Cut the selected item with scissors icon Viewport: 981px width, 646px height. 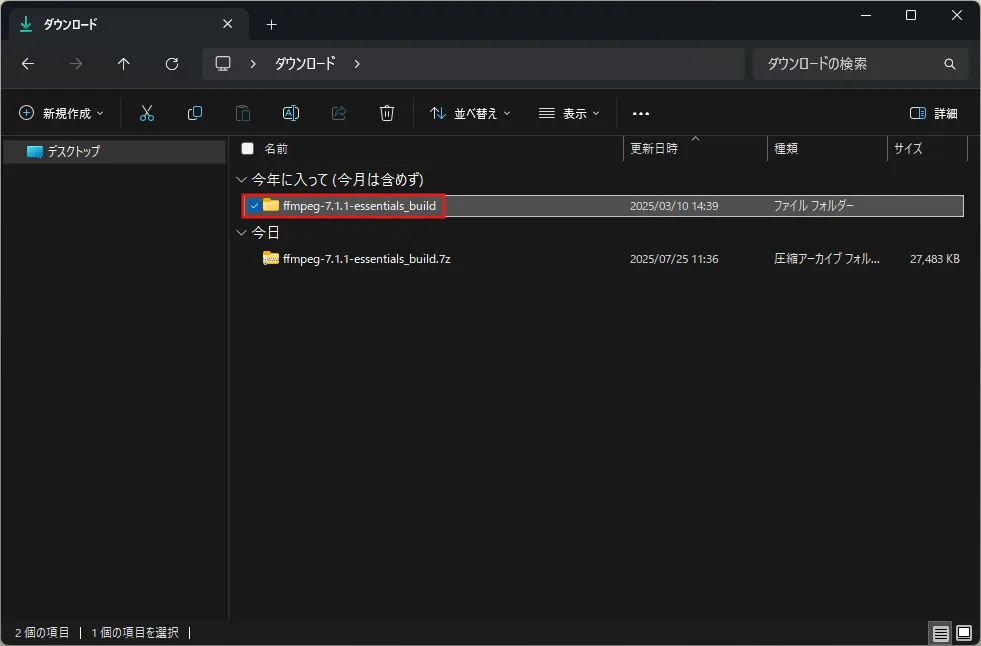(146, 113)
